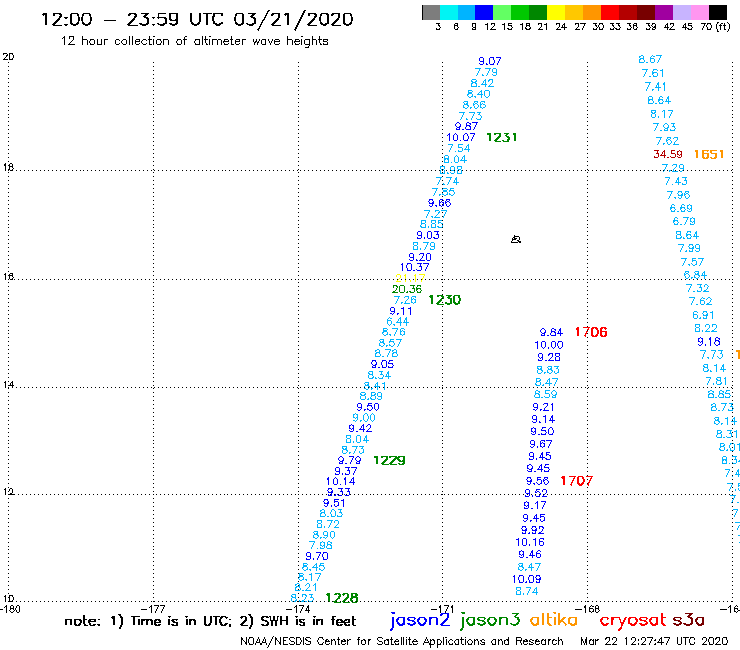The height and width of the screenshot is (650, 740).
Task: Click the wave height value '10.09'
Action: coord(527,579)
